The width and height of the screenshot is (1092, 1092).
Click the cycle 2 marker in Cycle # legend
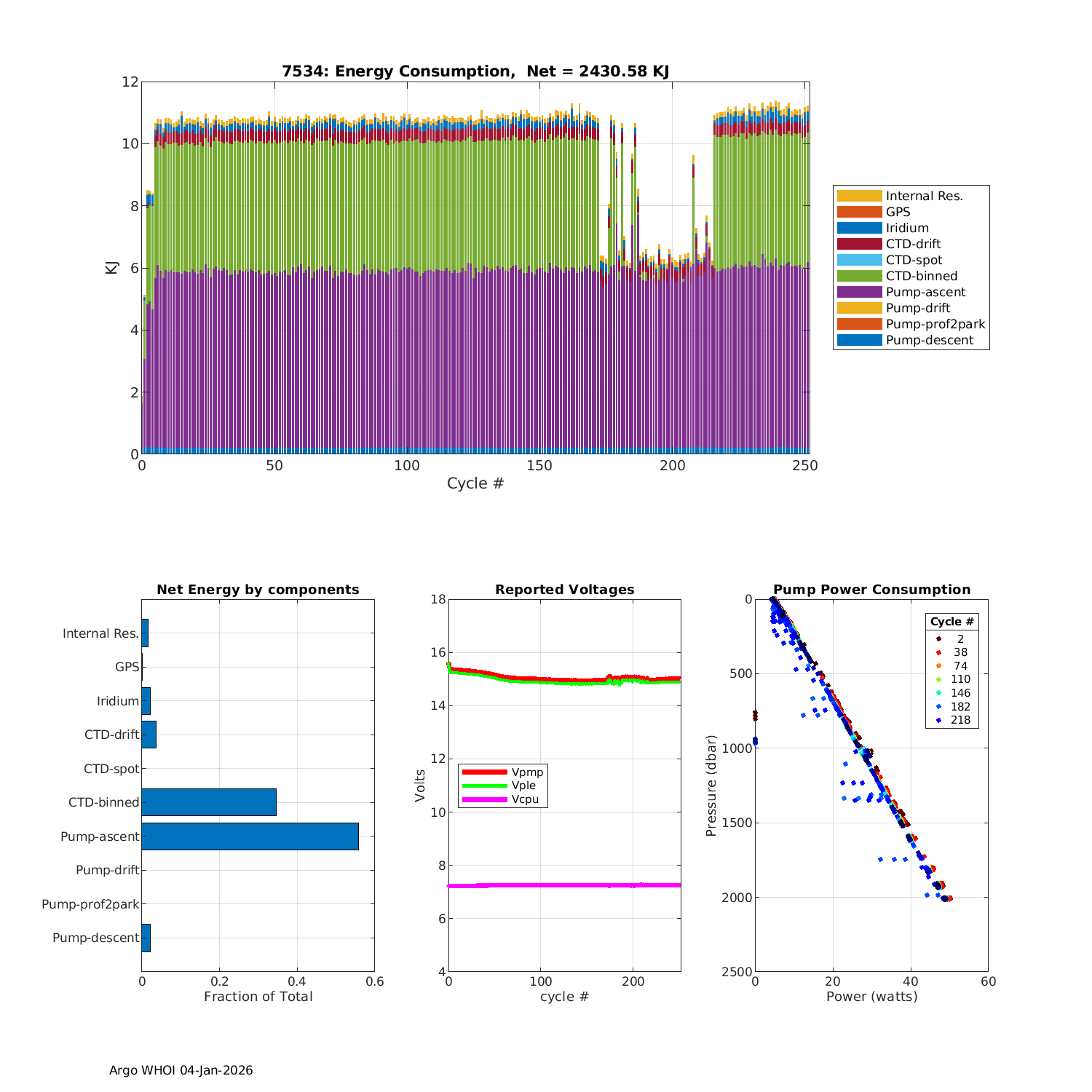[x=938, y=639]
